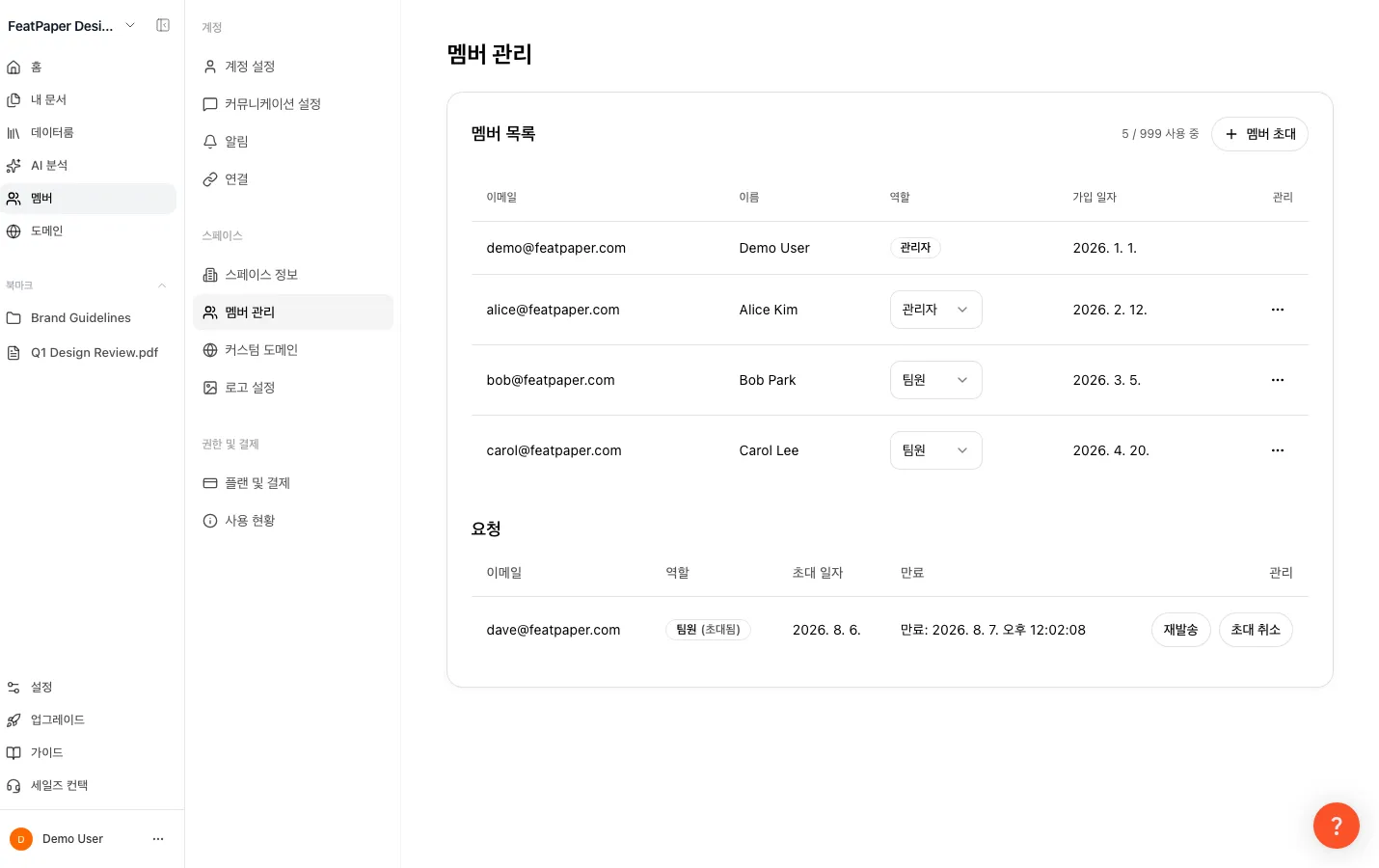
Task: Open 설정 at the sidebar bottom
Action: pyautogui.click(x=88, y=687)
